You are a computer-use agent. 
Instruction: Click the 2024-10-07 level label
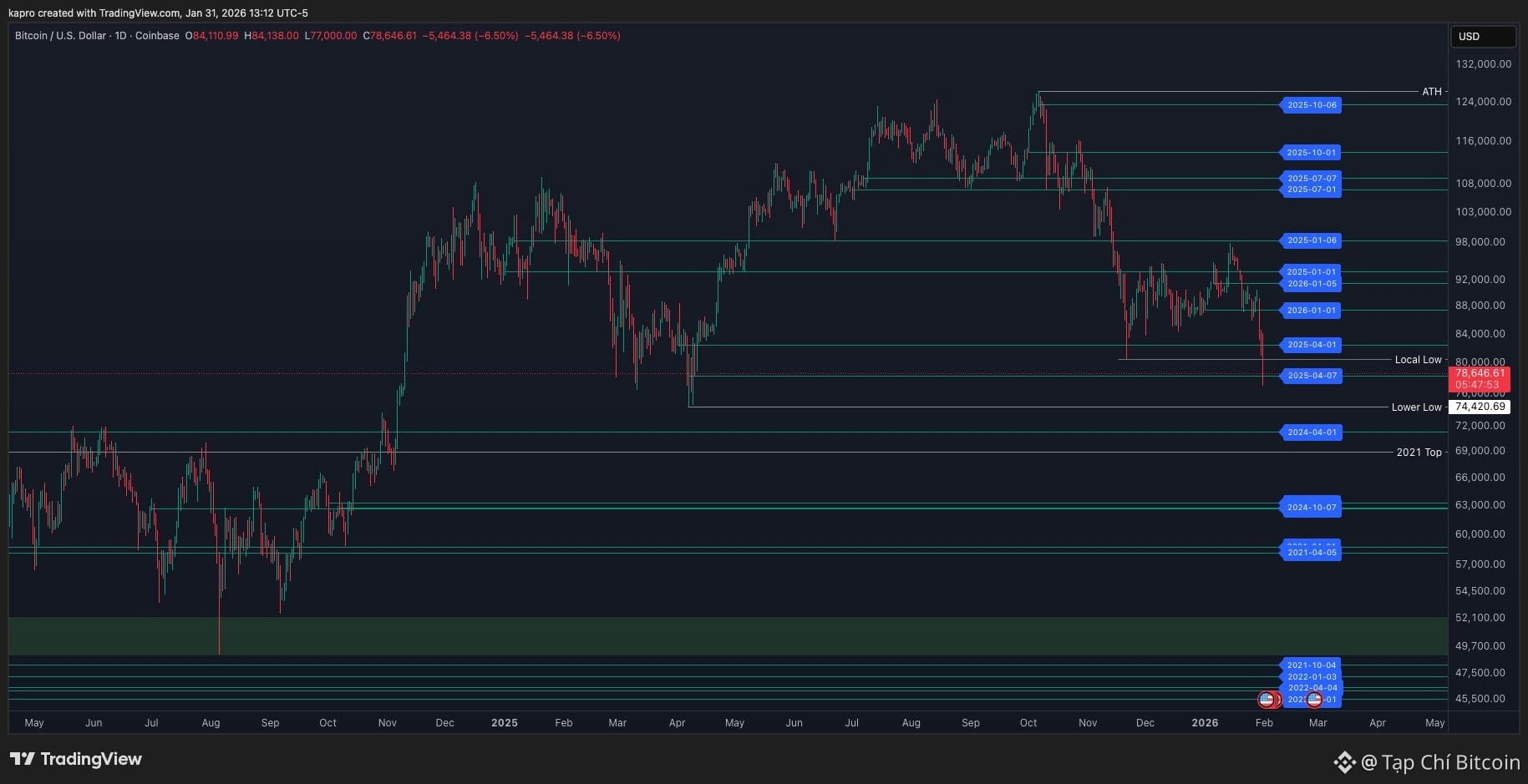click(1312, 508)
